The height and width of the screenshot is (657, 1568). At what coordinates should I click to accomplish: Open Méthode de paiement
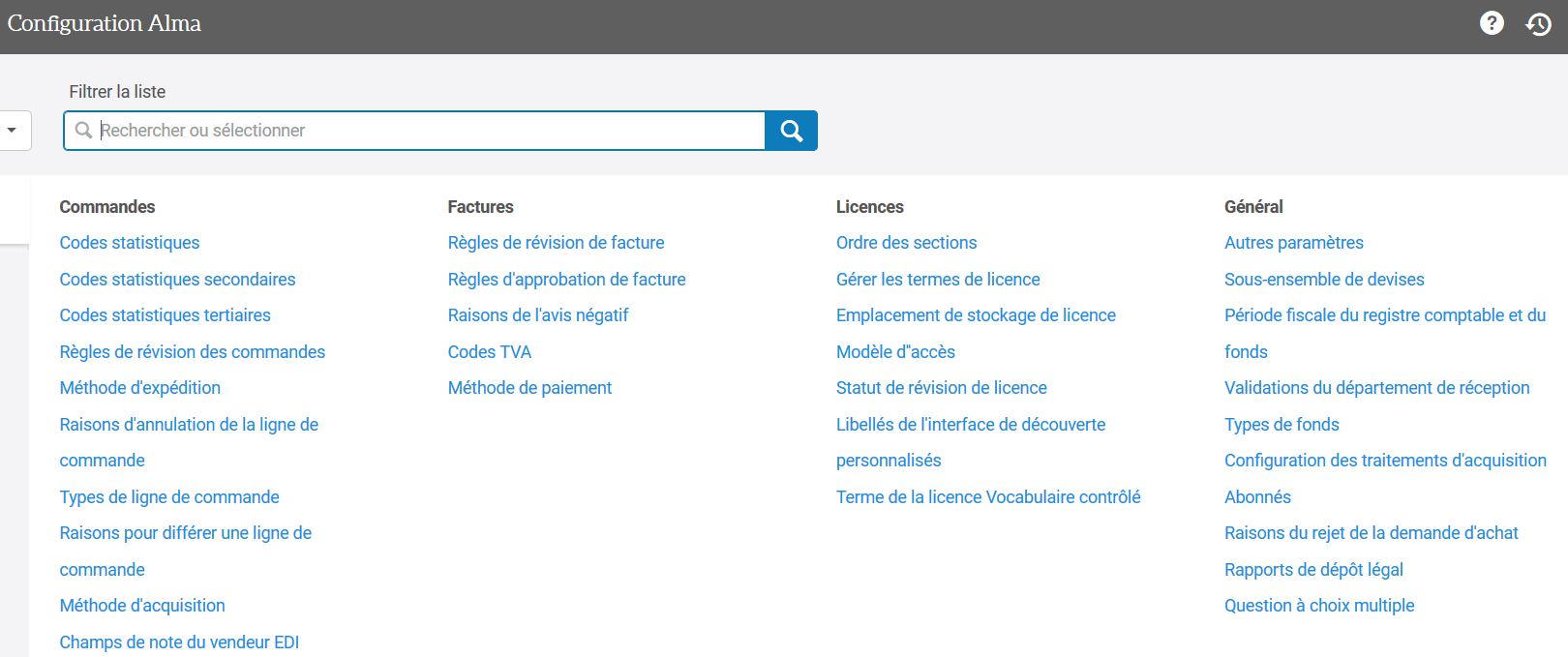(x=529, y=388)
